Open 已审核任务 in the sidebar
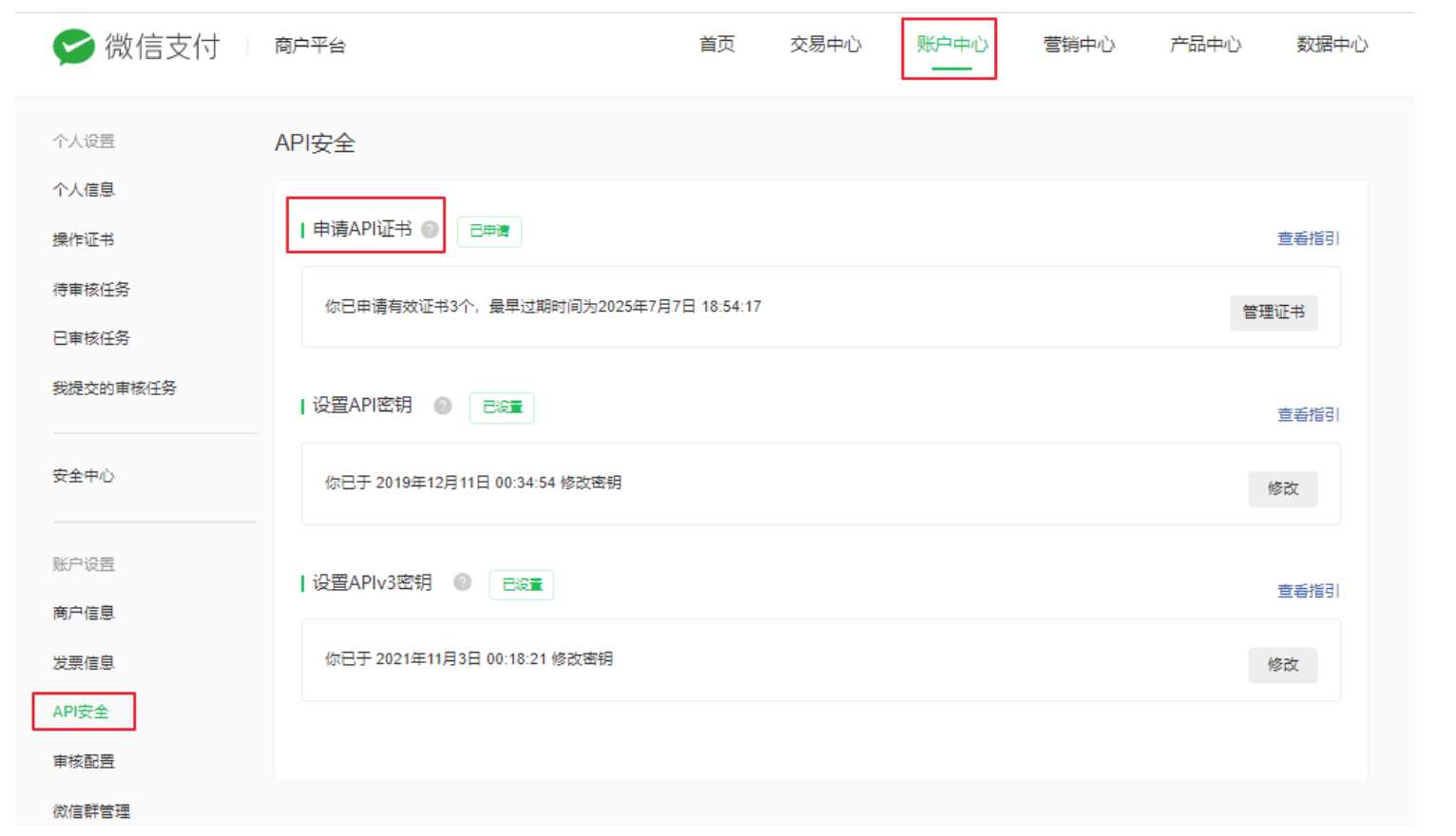Viewport: 1456px width, 836px height. pyautogui.click(x=91, y=338)
